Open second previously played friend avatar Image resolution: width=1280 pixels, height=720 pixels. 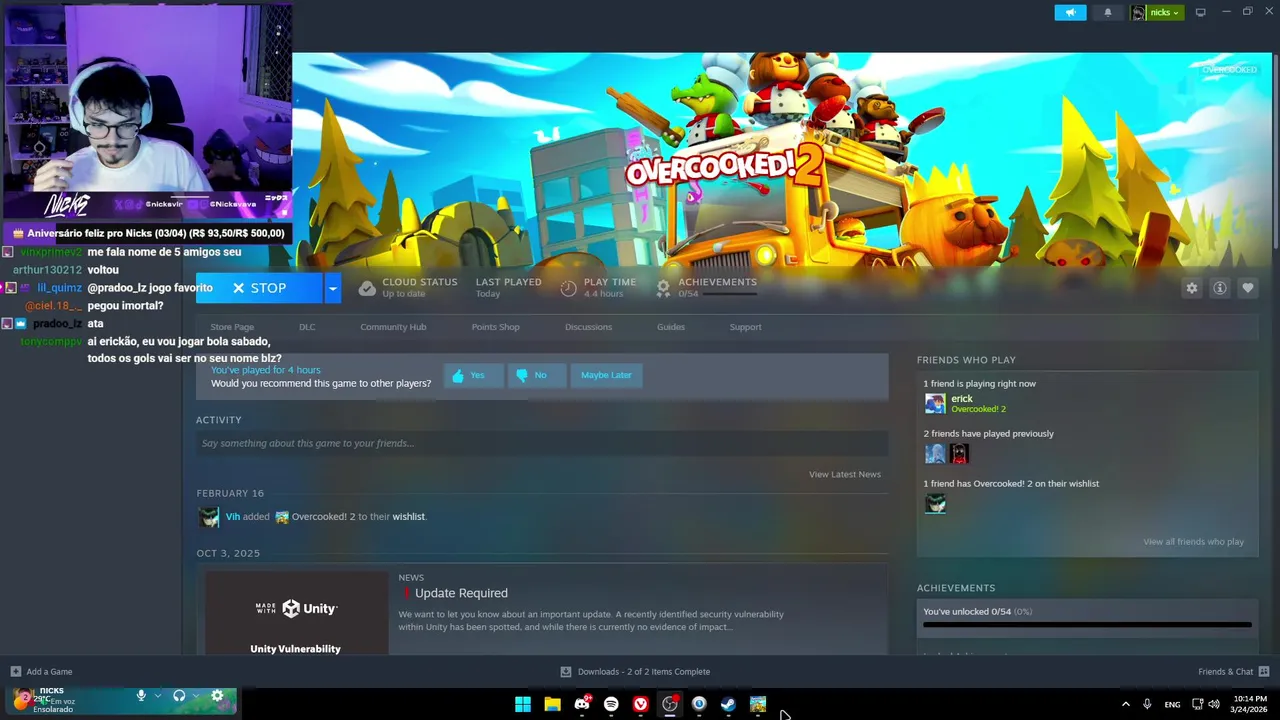pos(960,454)
